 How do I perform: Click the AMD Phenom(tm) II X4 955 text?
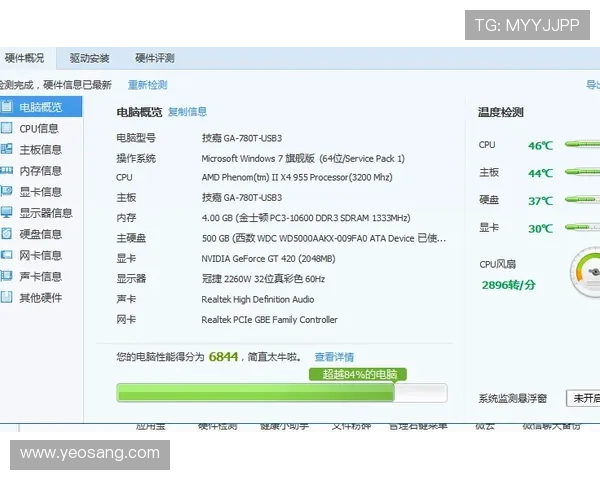tap(297, 177)
